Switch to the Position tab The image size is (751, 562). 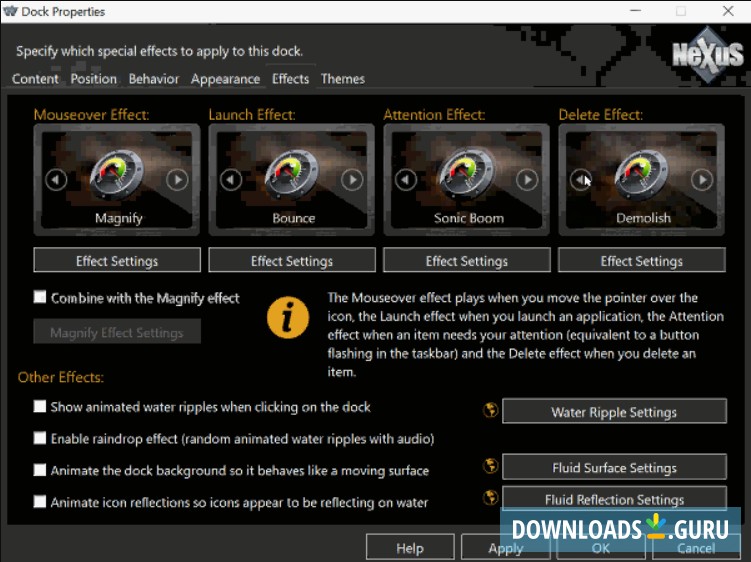94,79
